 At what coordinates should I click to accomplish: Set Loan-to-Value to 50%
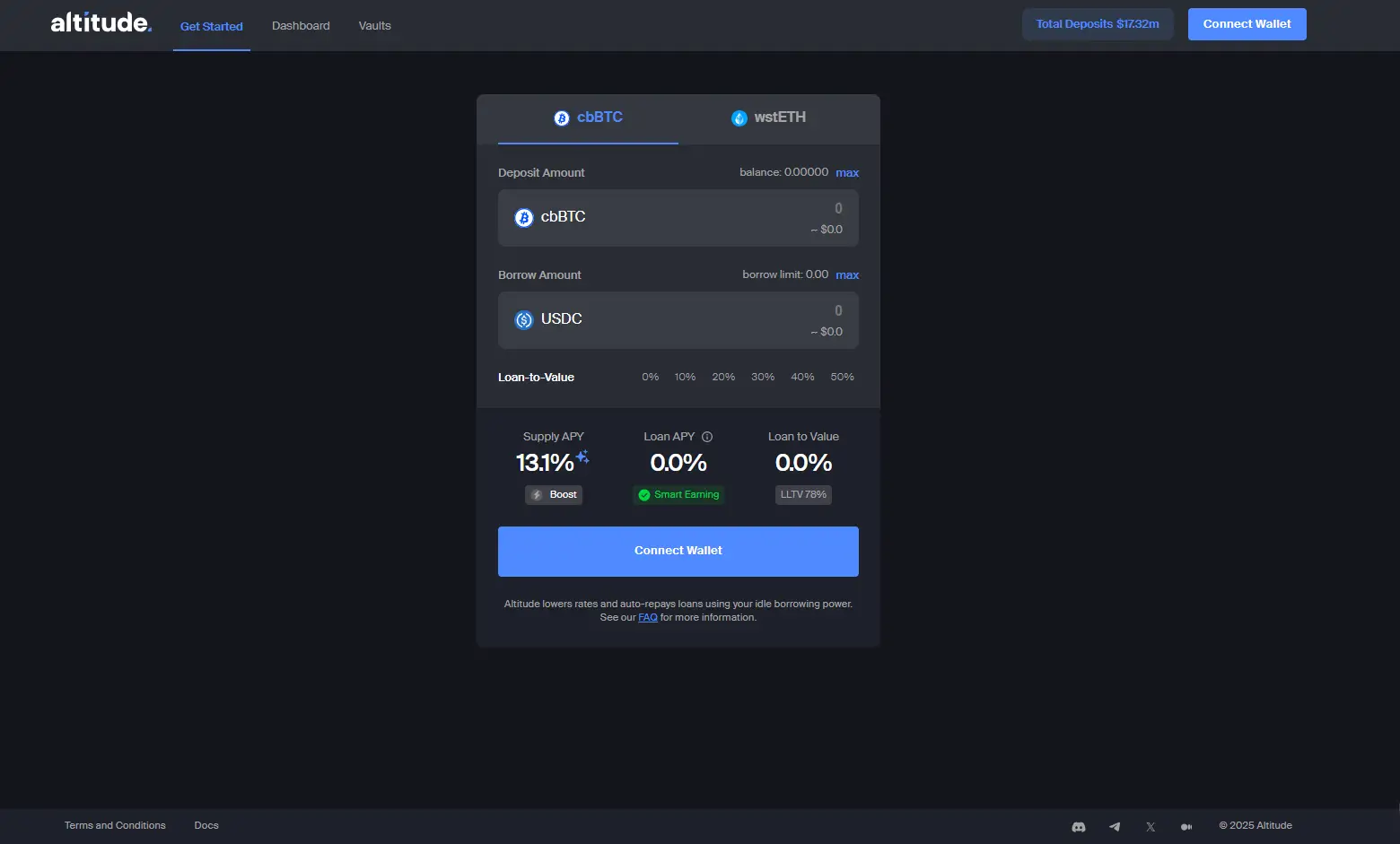(842, 378)
